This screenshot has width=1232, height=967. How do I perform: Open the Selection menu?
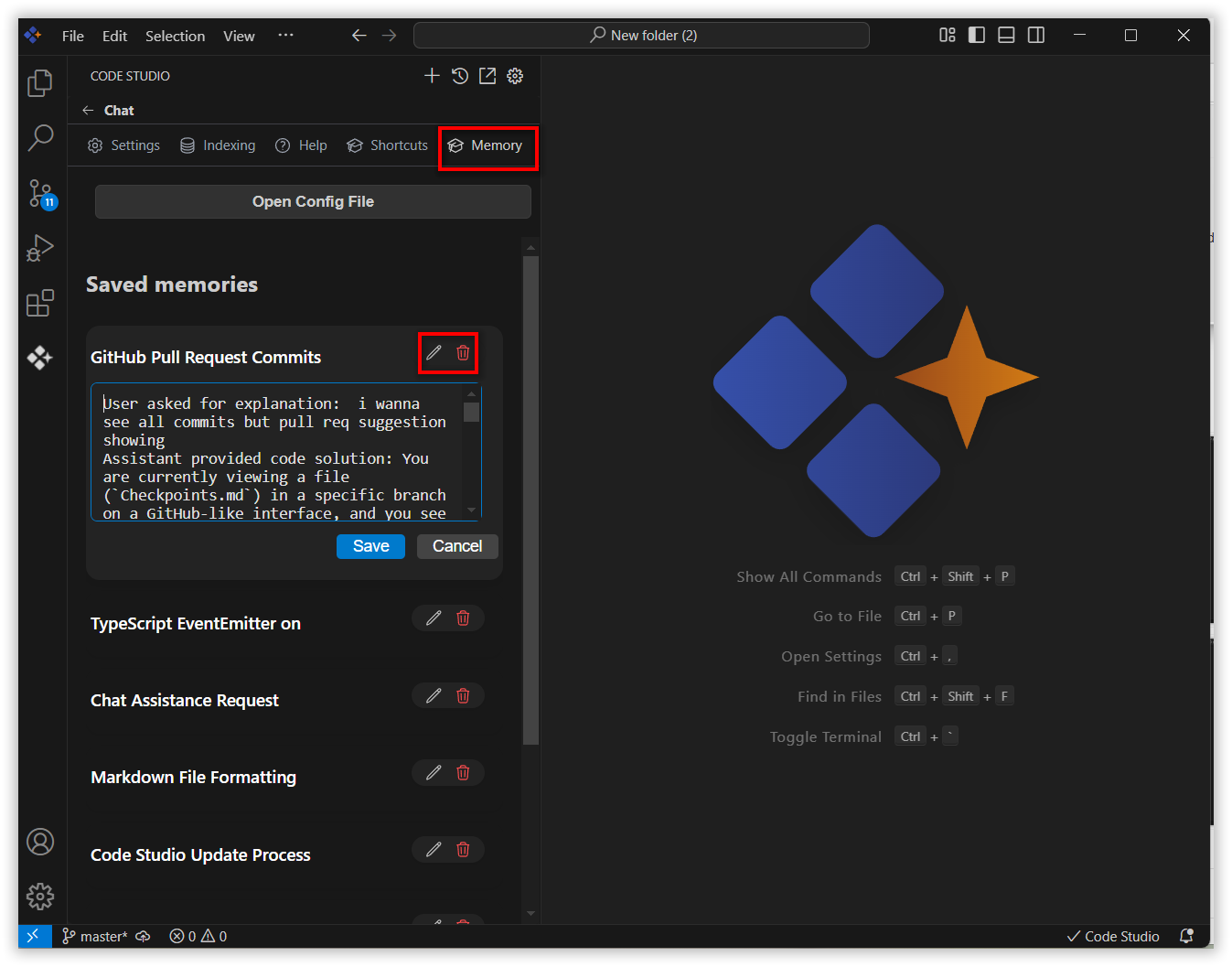coord(175,36)
